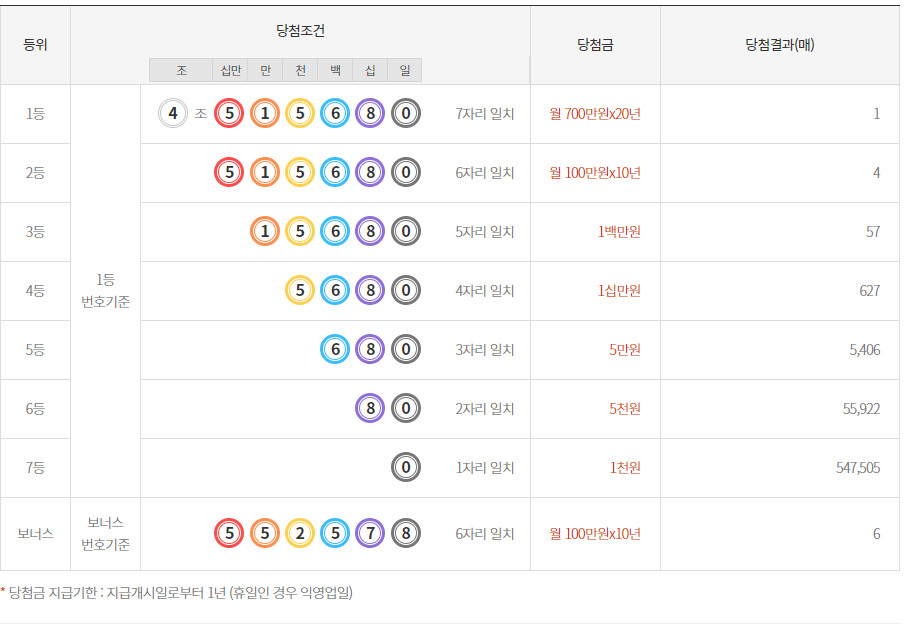Click the 당첨결과(매) column header
This screenshot has width=908, height=628.
click(x=779, y=45)
